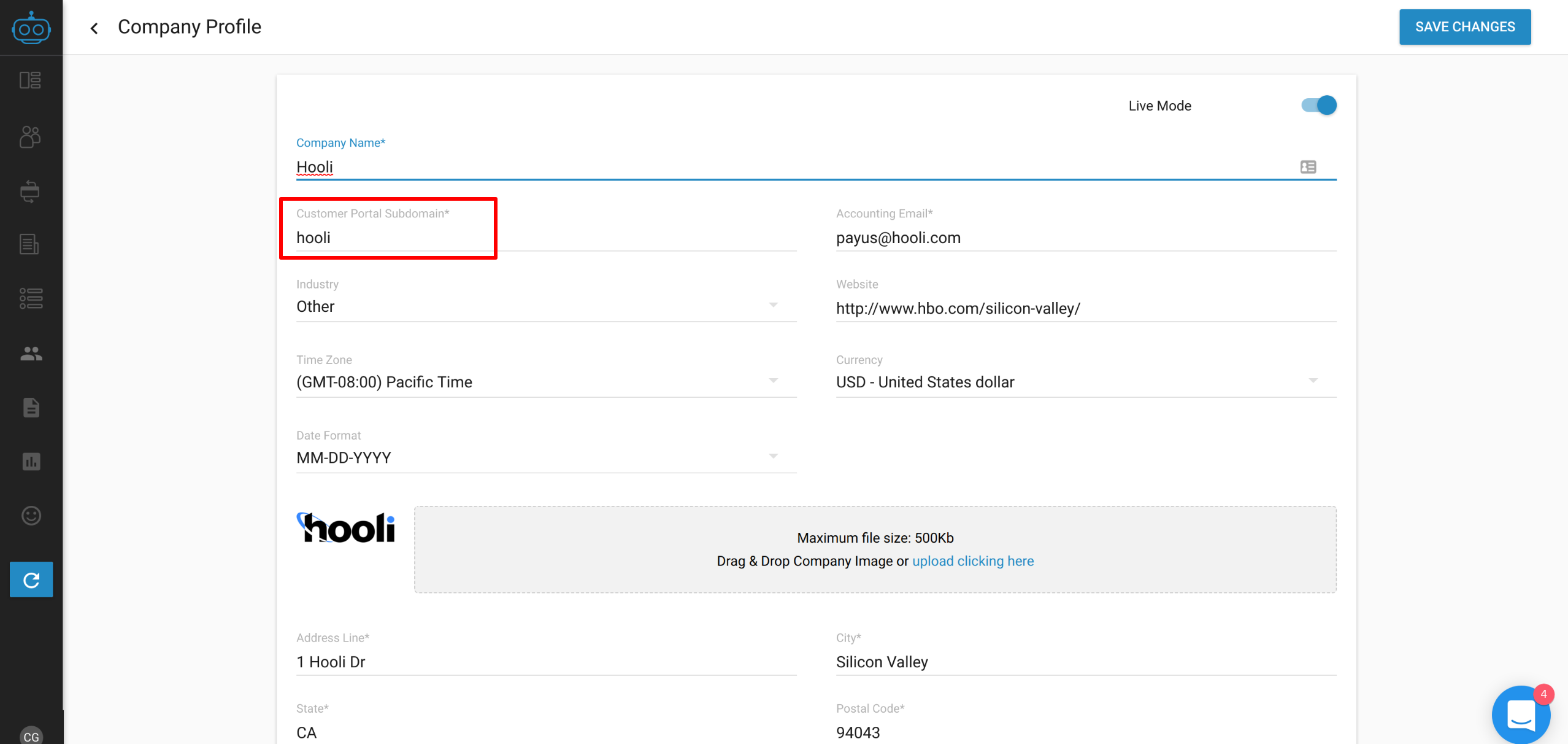Click the robot logo icon

31,28
